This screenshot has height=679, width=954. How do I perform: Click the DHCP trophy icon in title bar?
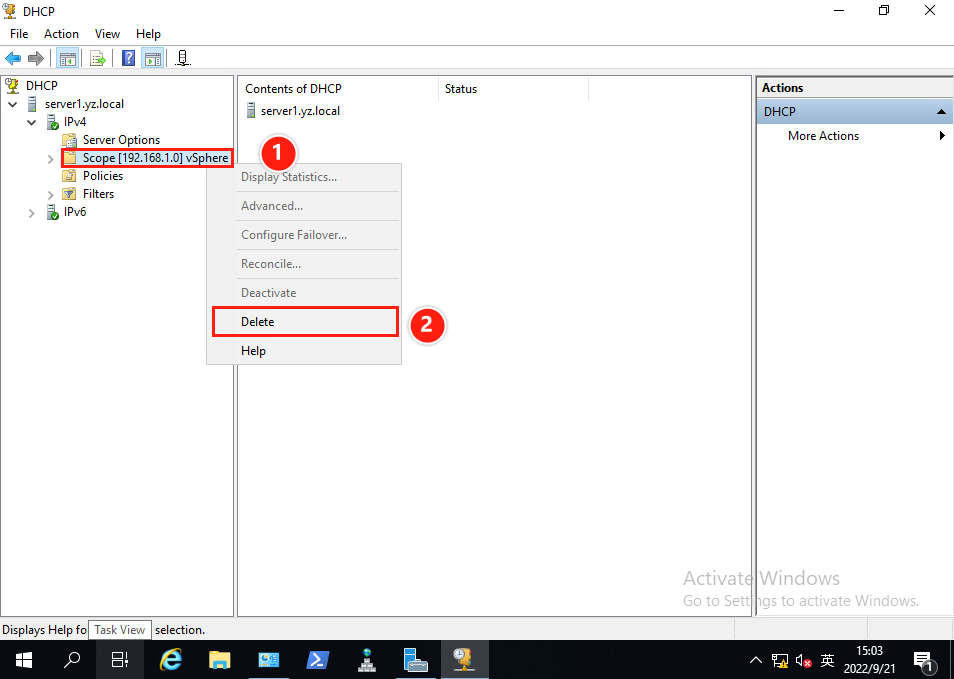(x=10, y=10)
